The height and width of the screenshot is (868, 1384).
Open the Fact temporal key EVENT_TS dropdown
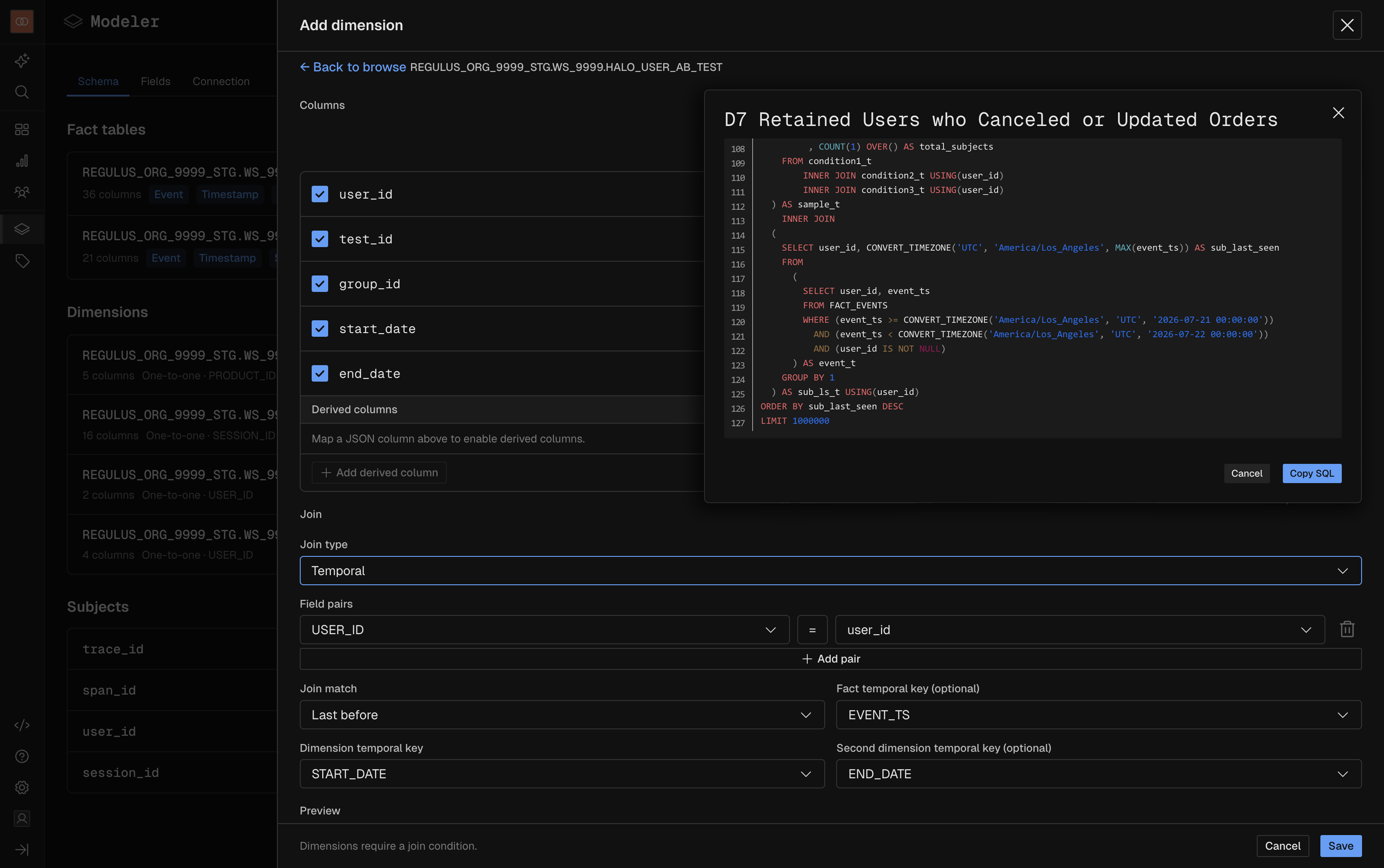click(1099, 715)
